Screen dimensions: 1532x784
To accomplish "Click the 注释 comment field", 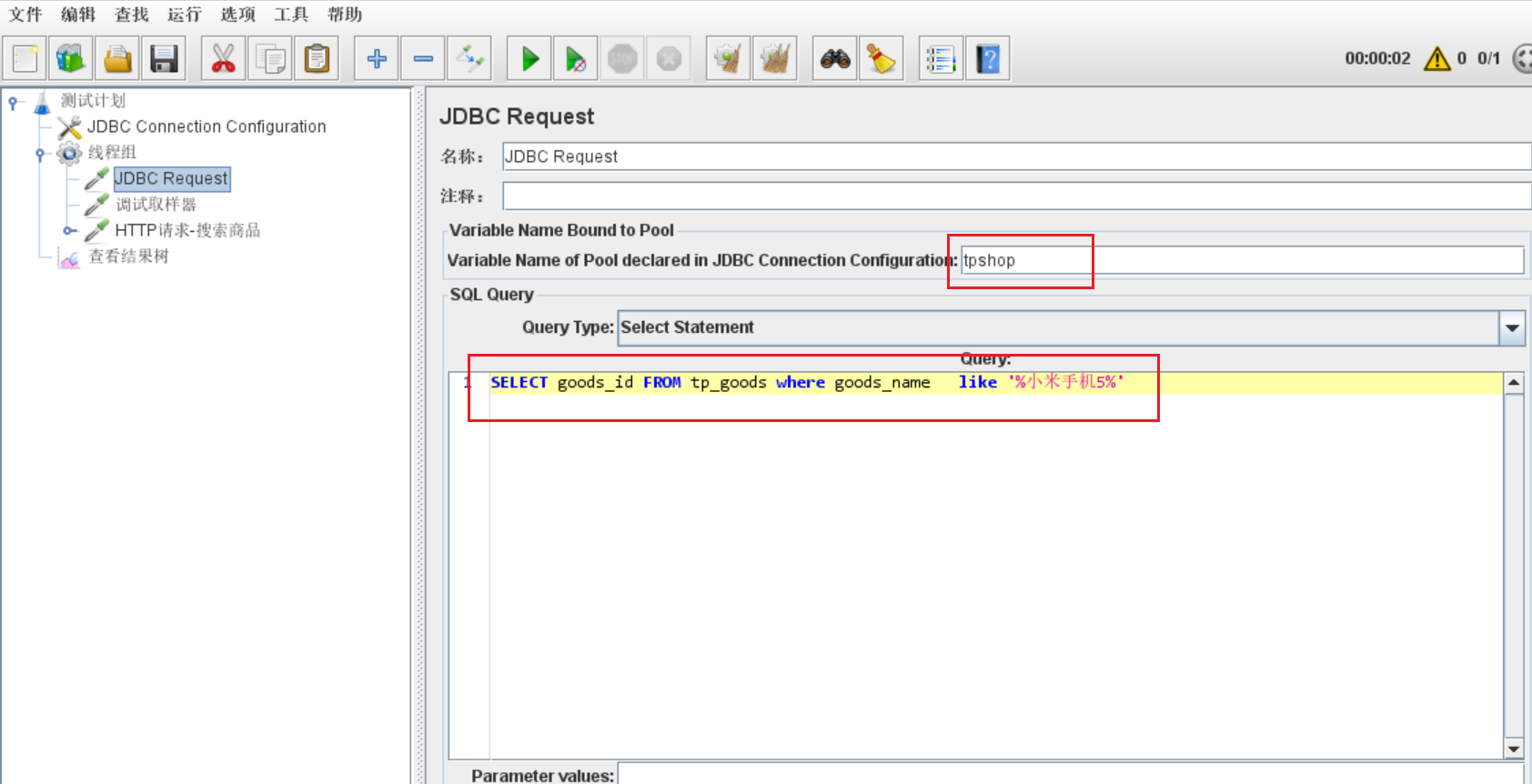I will [x=1017, y=196].
